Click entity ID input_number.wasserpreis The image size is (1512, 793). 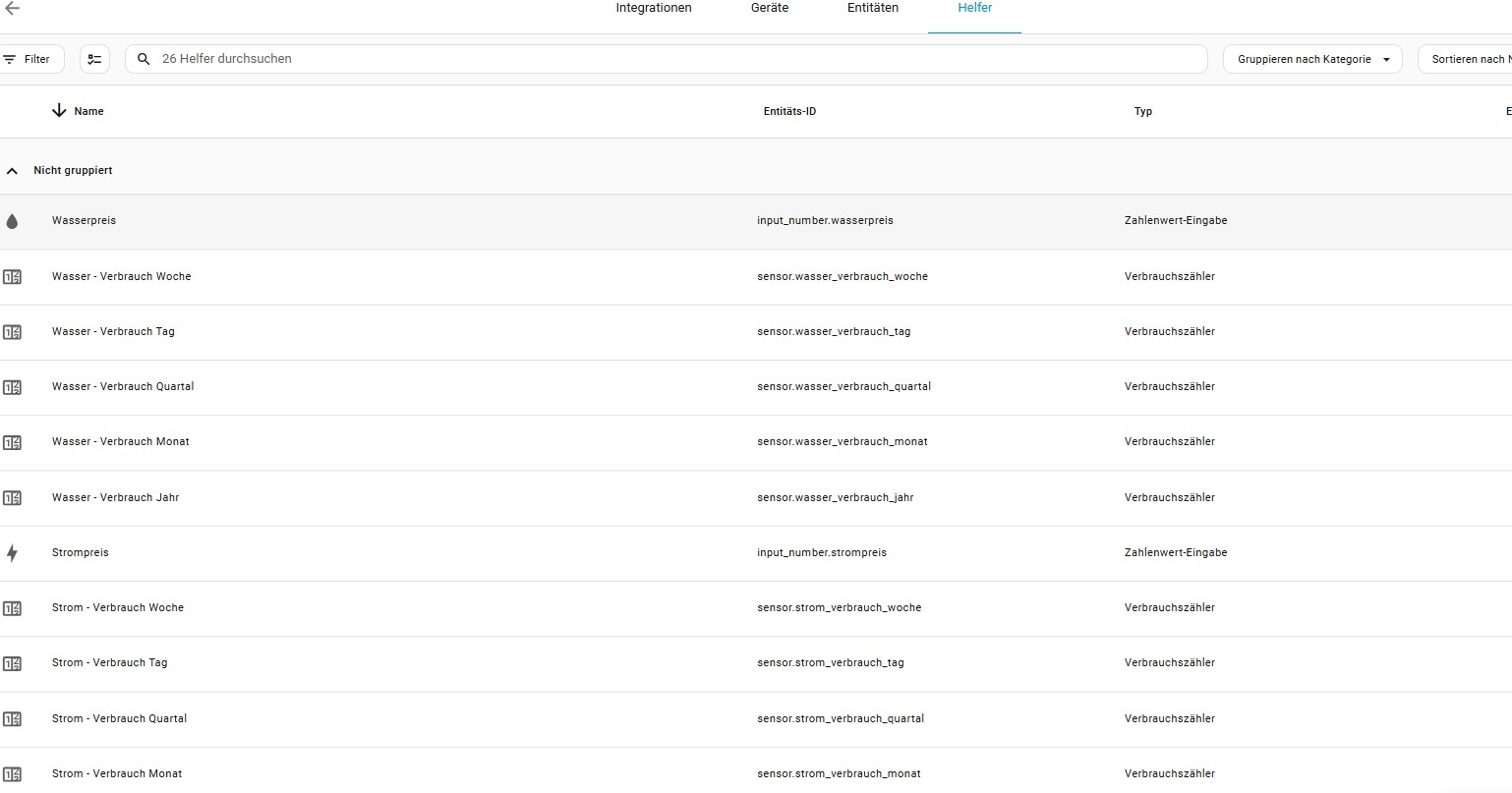[825, 221]
